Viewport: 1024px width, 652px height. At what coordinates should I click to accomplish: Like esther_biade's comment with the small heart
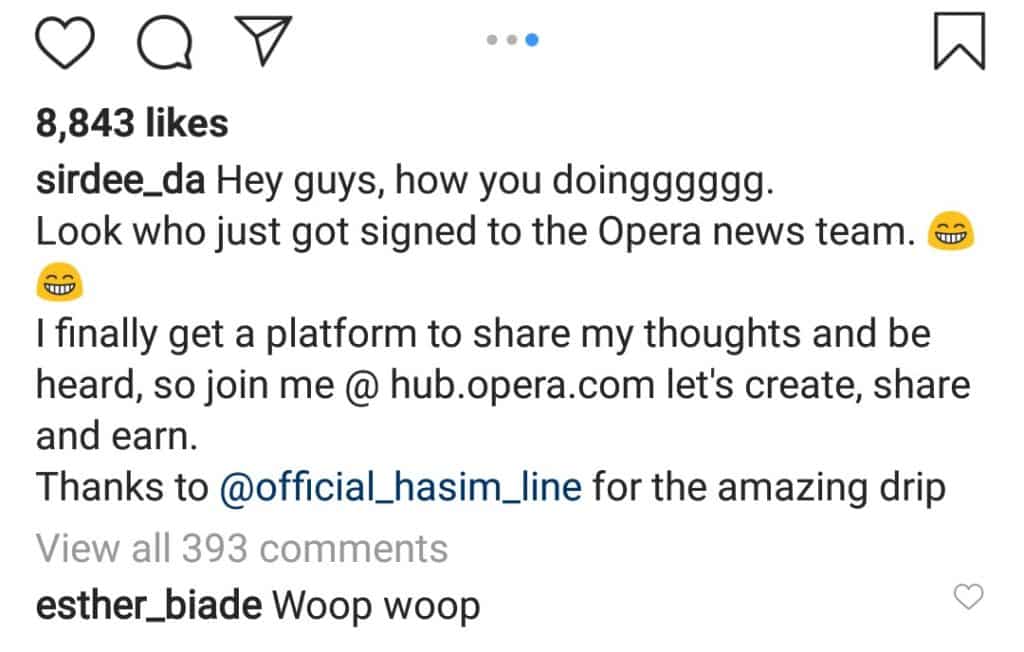[968, 598]
